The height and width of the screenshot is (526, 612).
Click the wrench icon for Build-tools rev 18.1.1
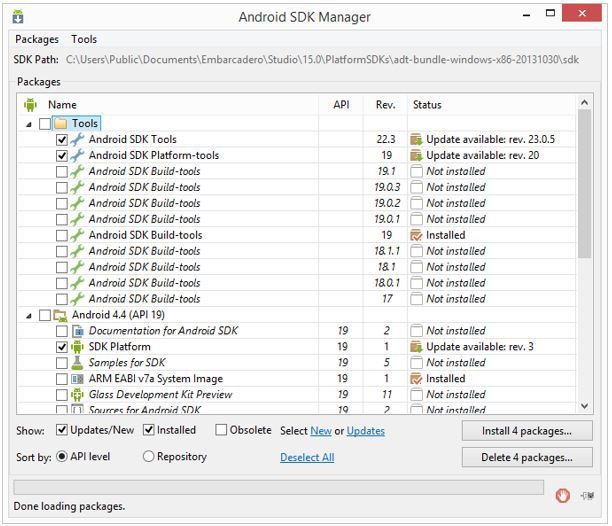click(x=77, y=251)
